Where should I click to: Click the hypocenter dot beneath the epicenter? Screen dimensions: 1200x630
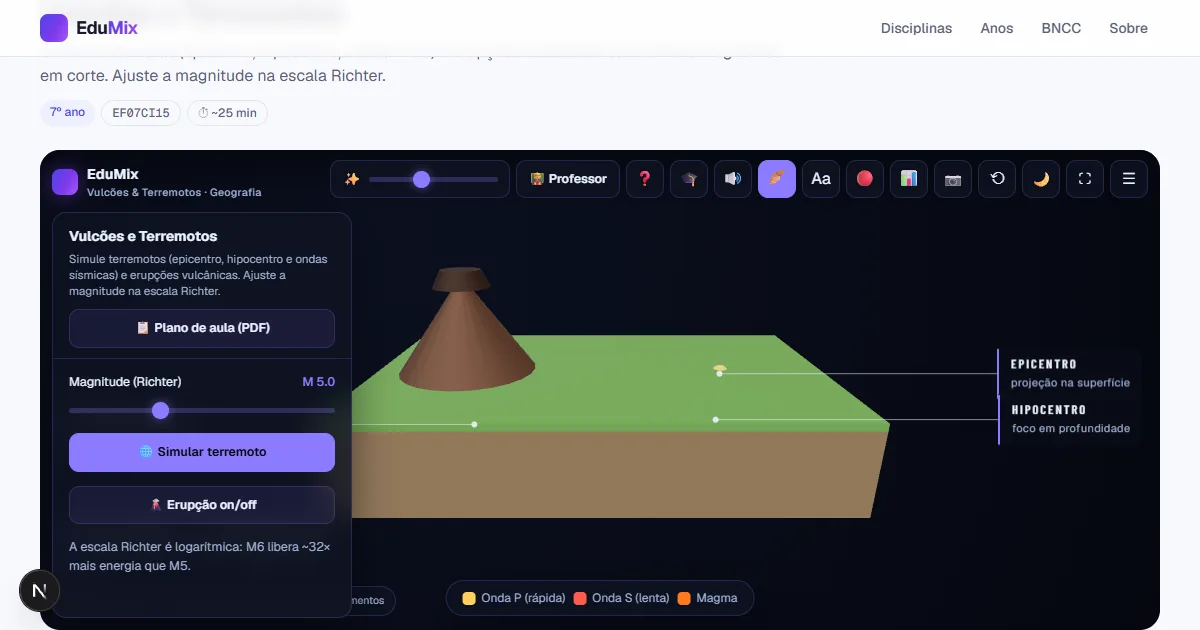[716, 419]
